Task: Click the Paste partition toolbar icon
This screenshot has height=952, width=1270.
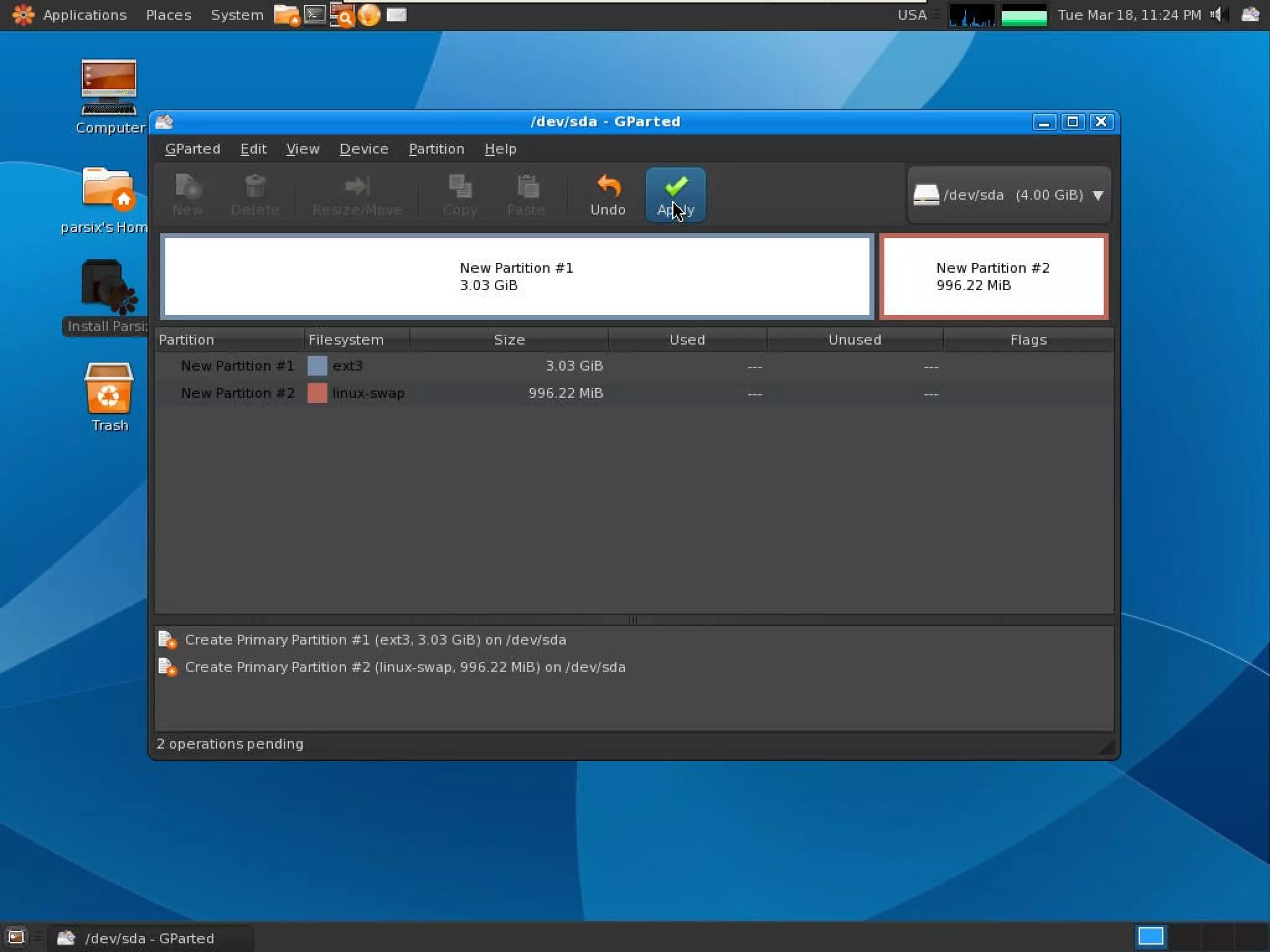Action: 526,186
